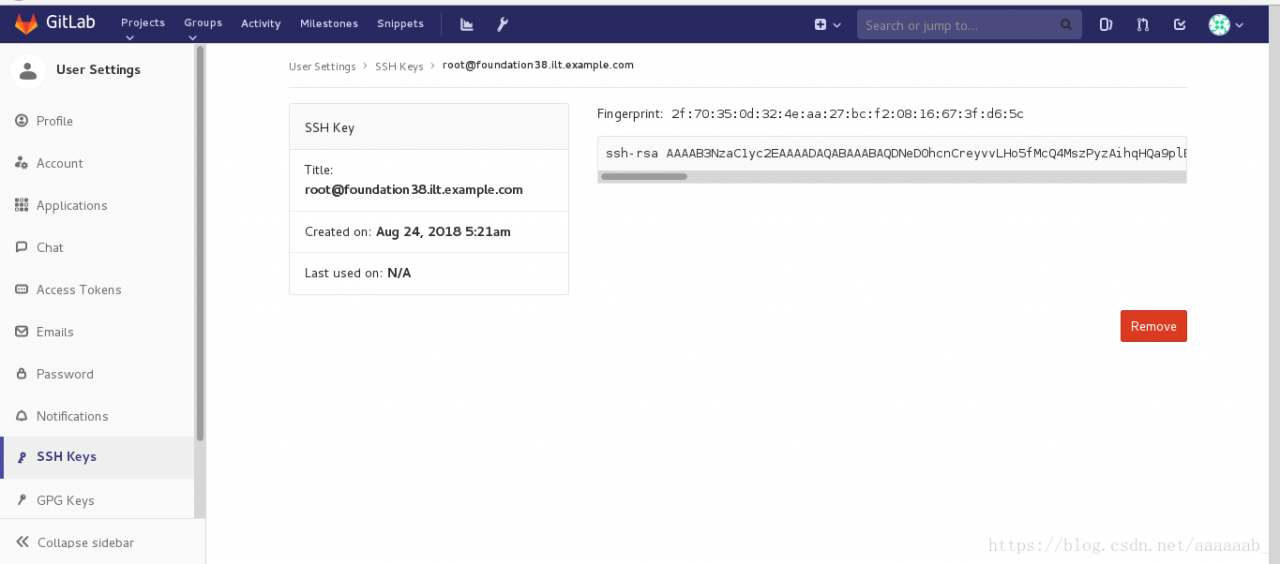Screen dimensions: 1280x564
Task: Remove this SSH key
Action: (x=1153, y=326)
